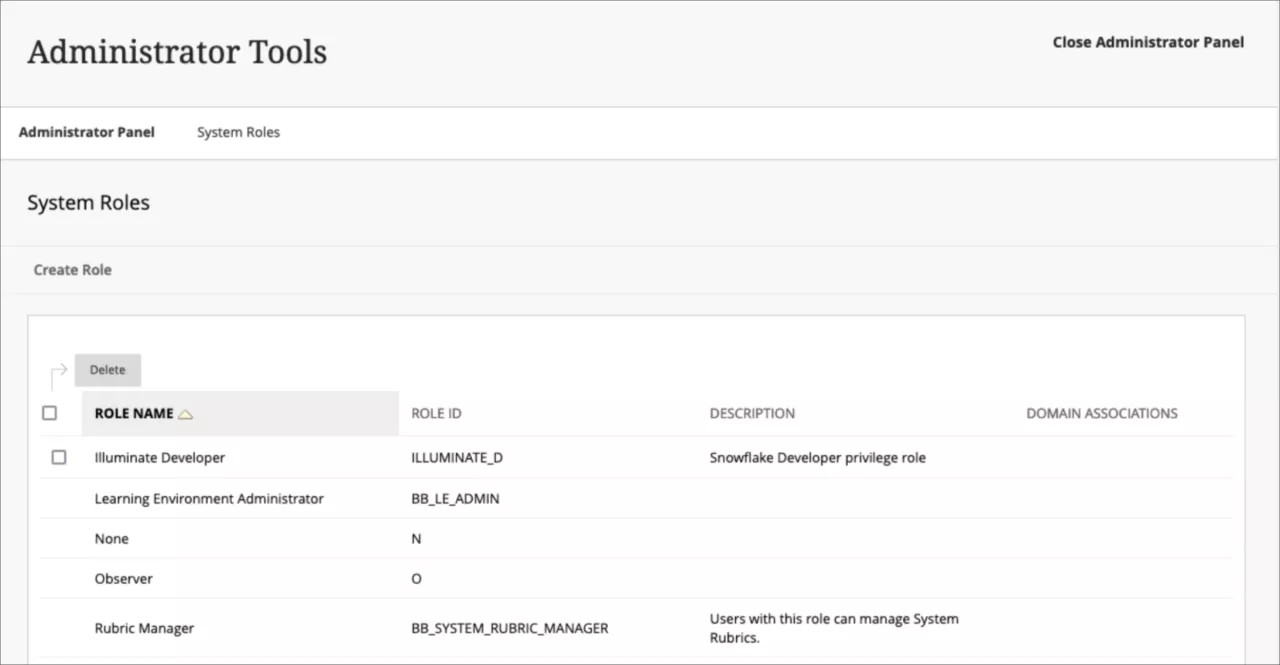
Task: Sort the table by ROLE ID column
Action: [x=436, y=412]
